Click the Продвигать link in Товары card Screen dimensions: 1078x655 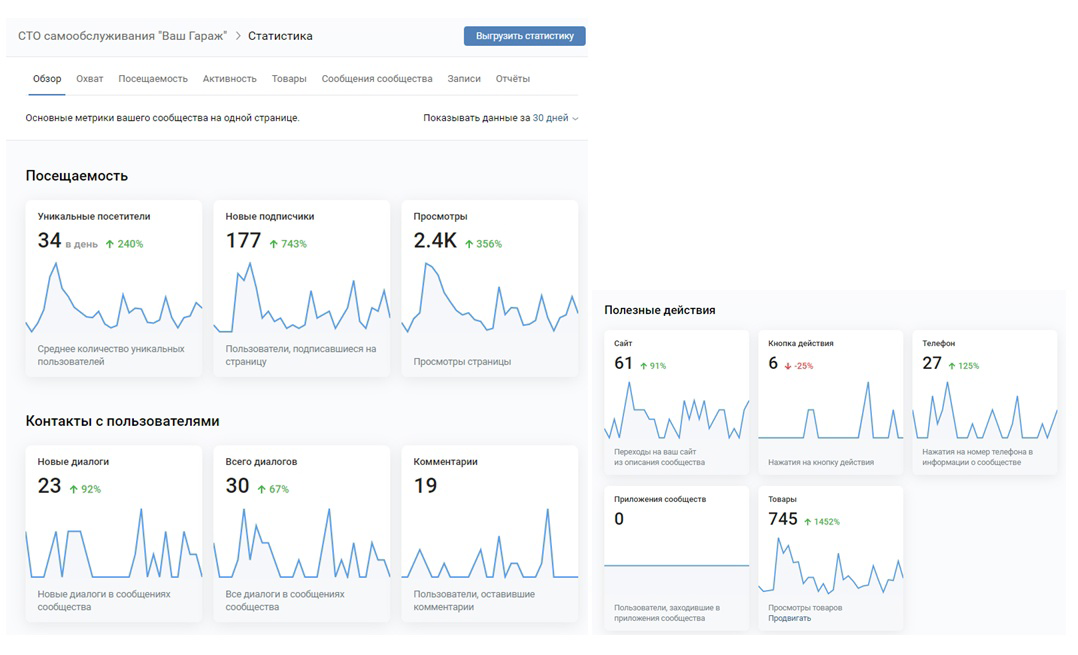(789, 618)
